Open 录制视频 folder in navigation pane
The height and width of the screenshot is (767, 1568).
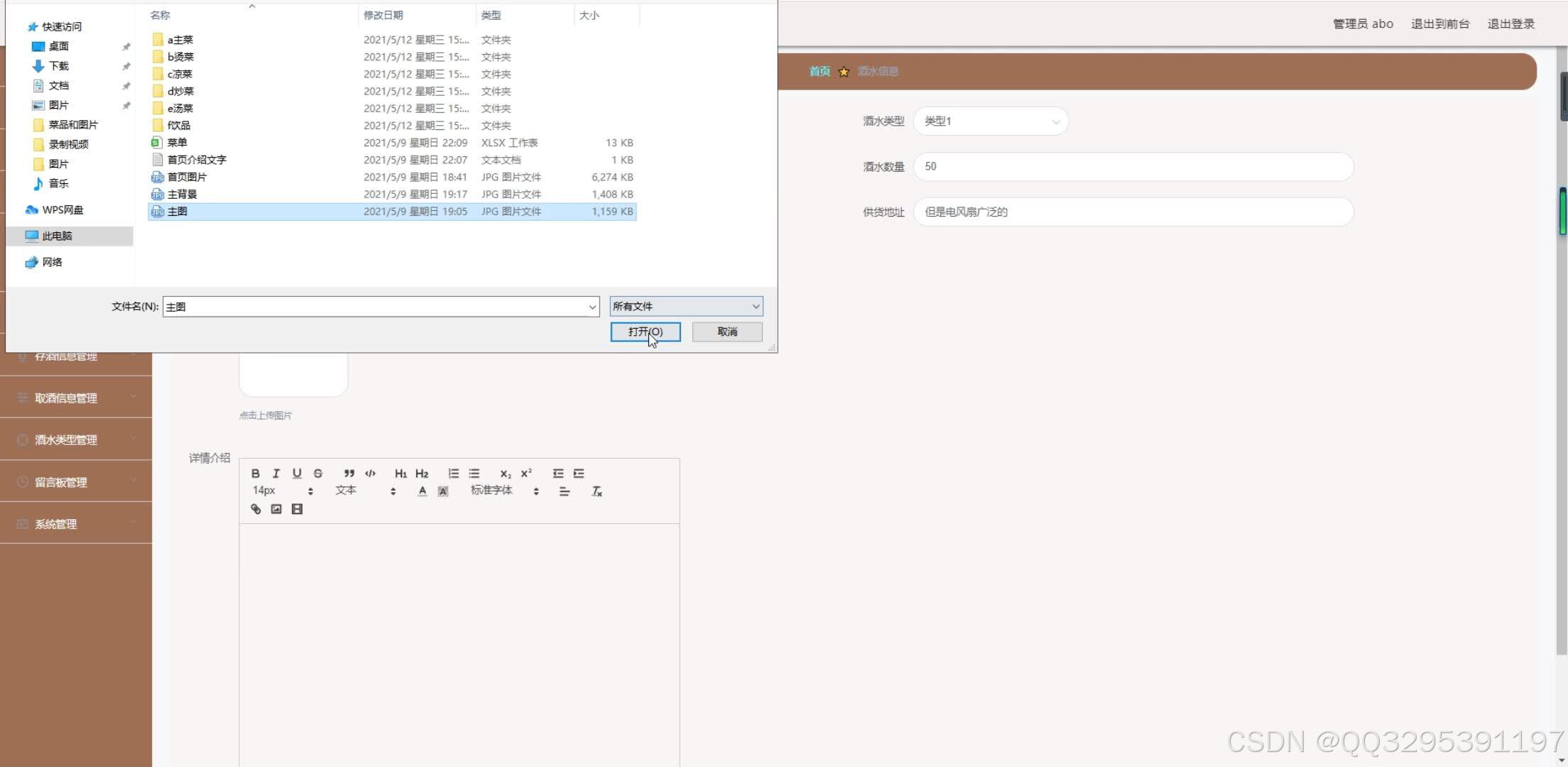[x=68, y=144]
